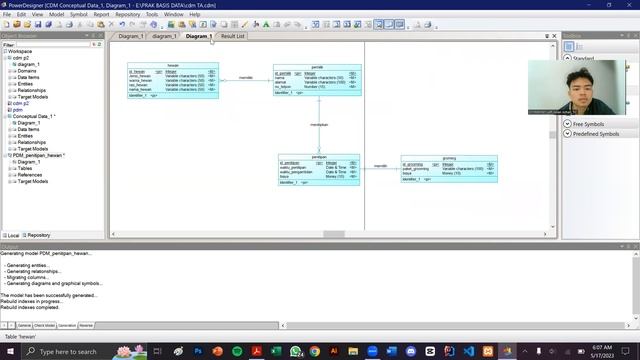Switch to the lowercase diagram_1 tab

click(x=164, y=36)
